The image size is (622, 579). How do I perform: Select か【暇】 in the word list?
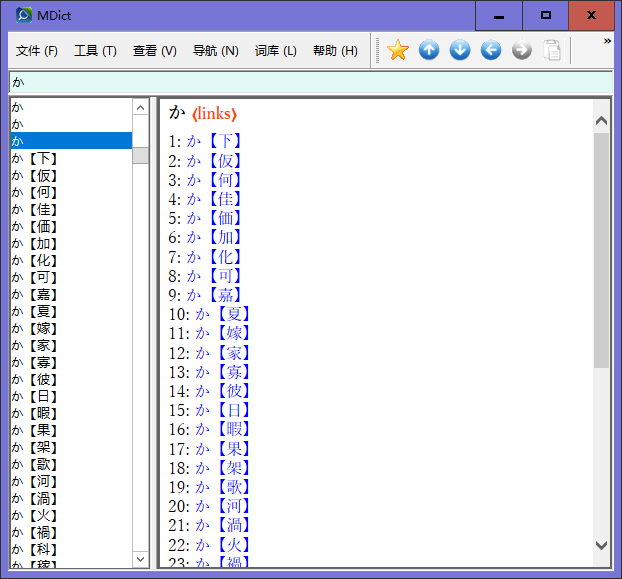[71, 413]
